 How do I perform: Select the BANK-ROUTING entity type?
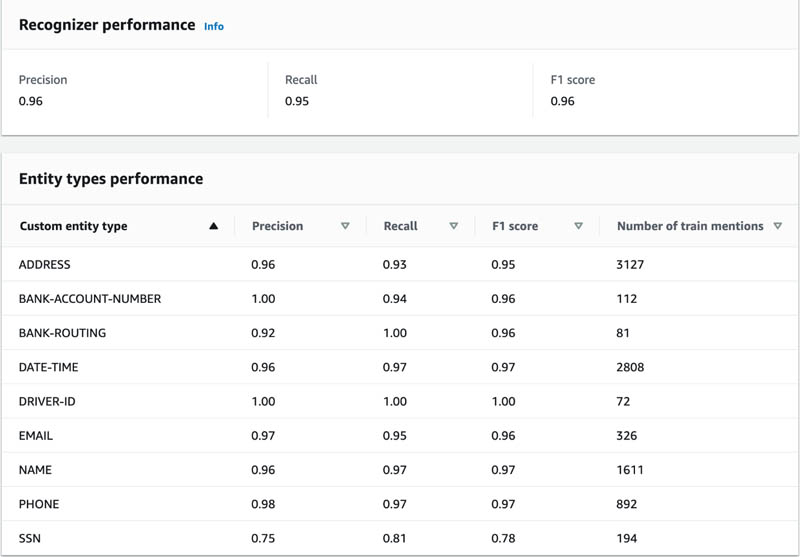coord(62,333)
